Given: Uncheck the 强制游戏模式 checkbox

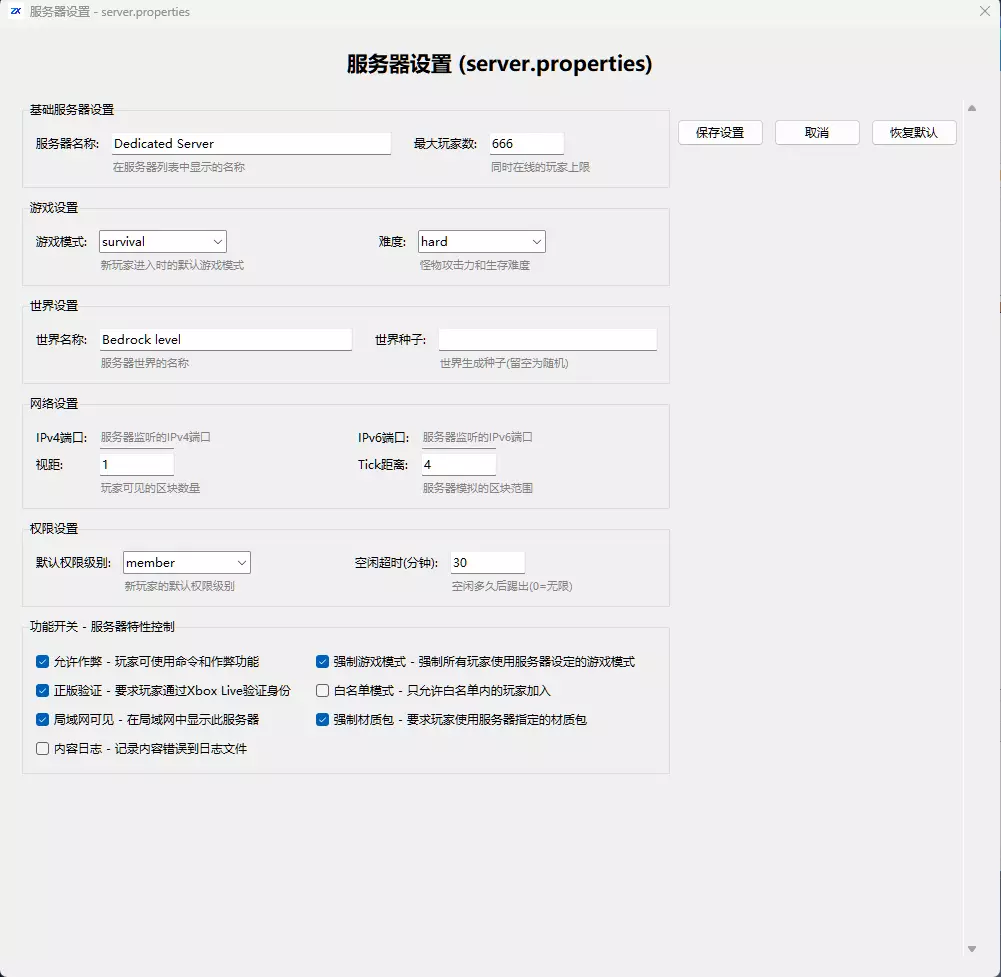Looking at the screenshot, I should [x=322, y=662].
